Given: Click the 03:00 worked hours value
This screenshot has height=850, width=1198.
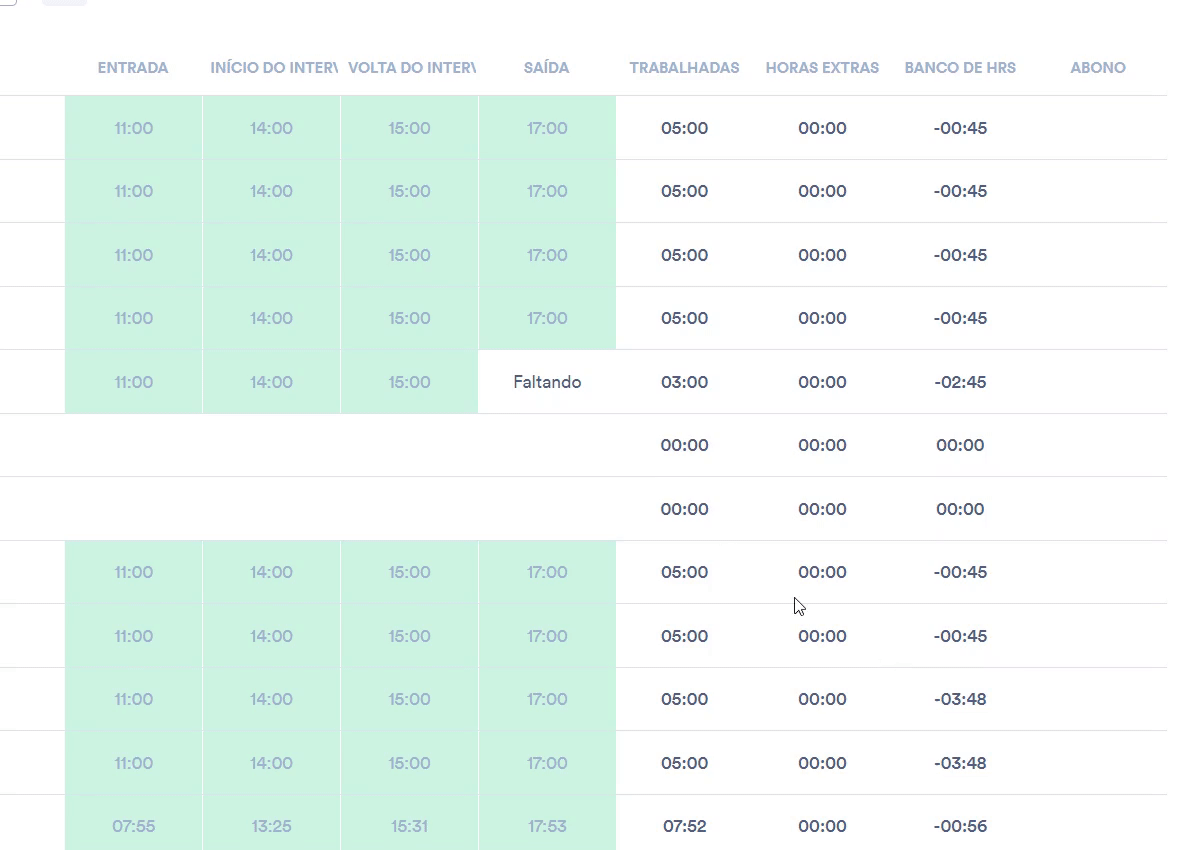Looking at the screenshot, I should [684, 382].
